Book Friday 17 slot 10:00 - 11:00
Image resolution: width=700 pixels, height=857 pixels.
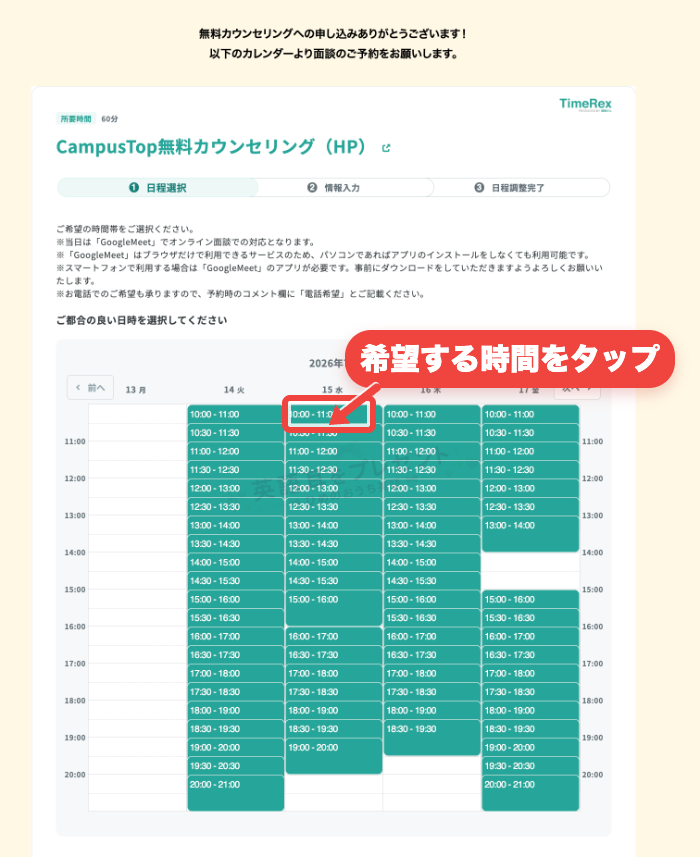point(531,414)
